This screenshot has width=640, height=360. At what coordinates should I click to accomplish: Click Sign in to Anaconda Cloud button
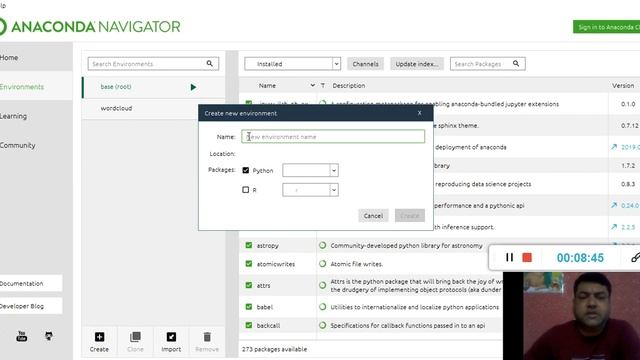[x=607, y=27]
